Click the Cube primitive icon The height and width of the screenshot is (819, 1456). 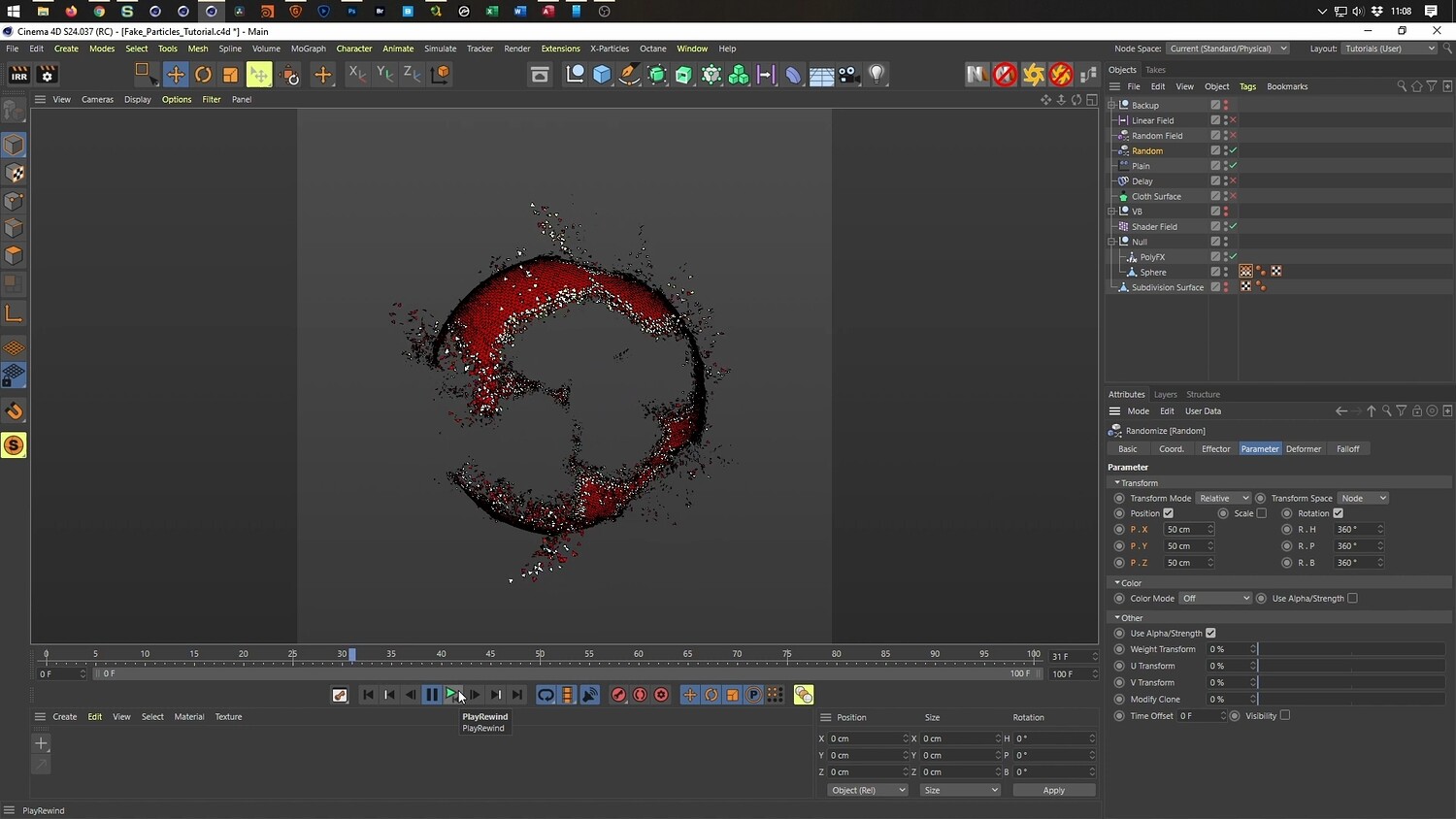602,75
